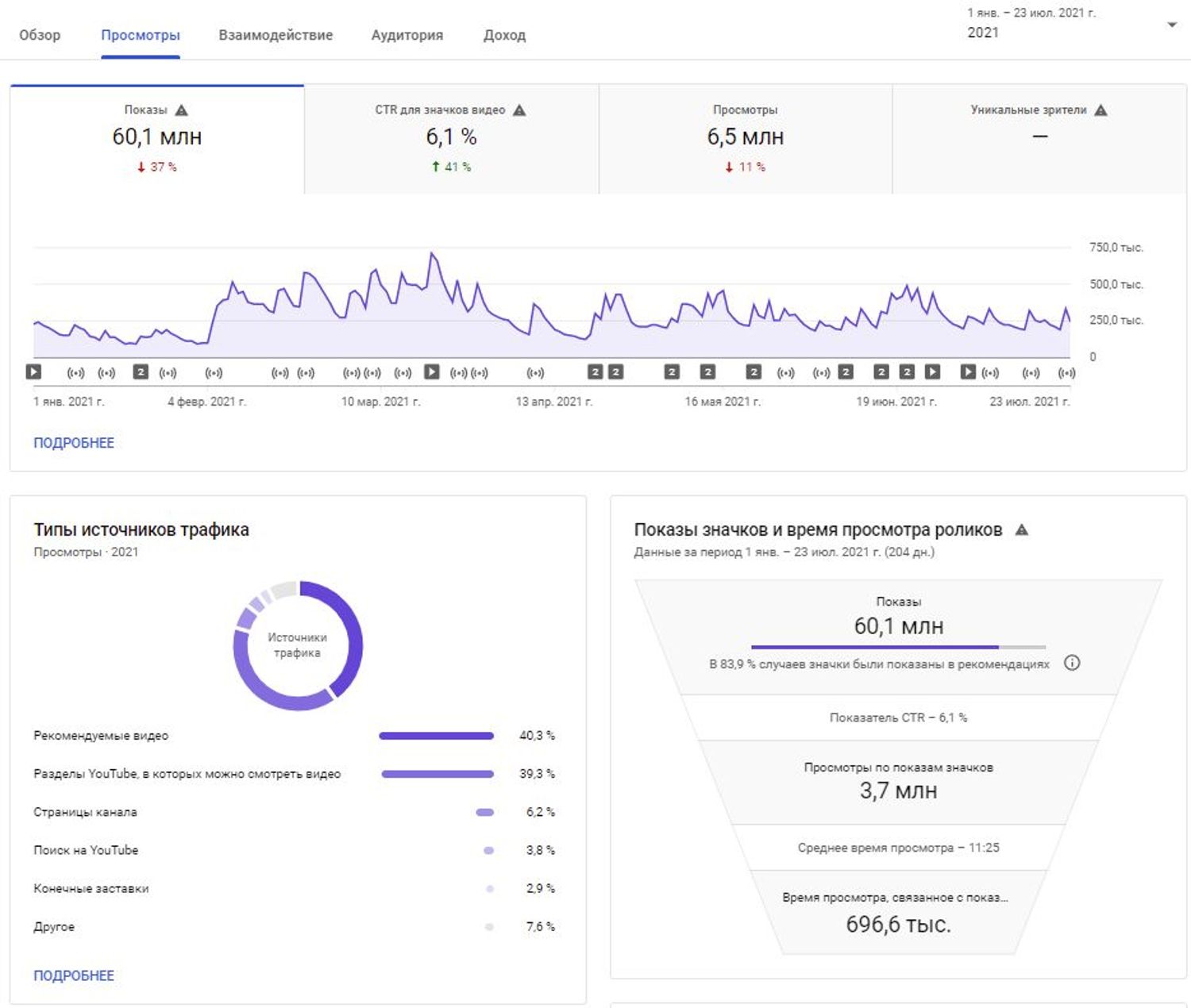Click warning triangle beside CTR для значков видео
The height and width of the screenshot is (1008, 1191).
tap(519, 110)
